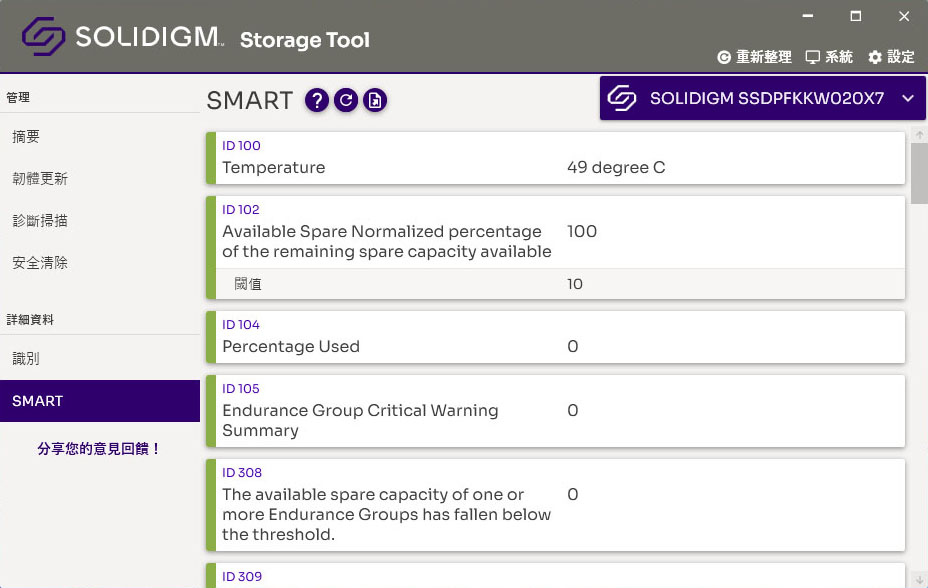Click the gear icon beside 設定

click(x=875, y=57)
